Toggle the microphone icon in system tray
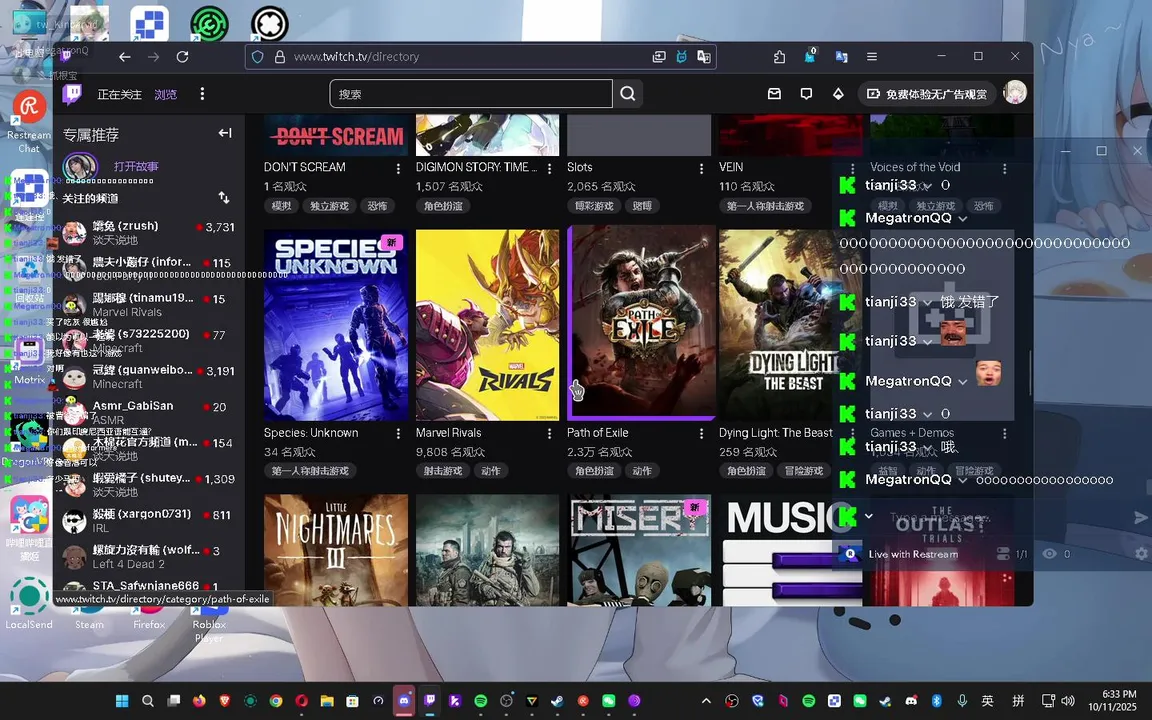 (962, 701)
